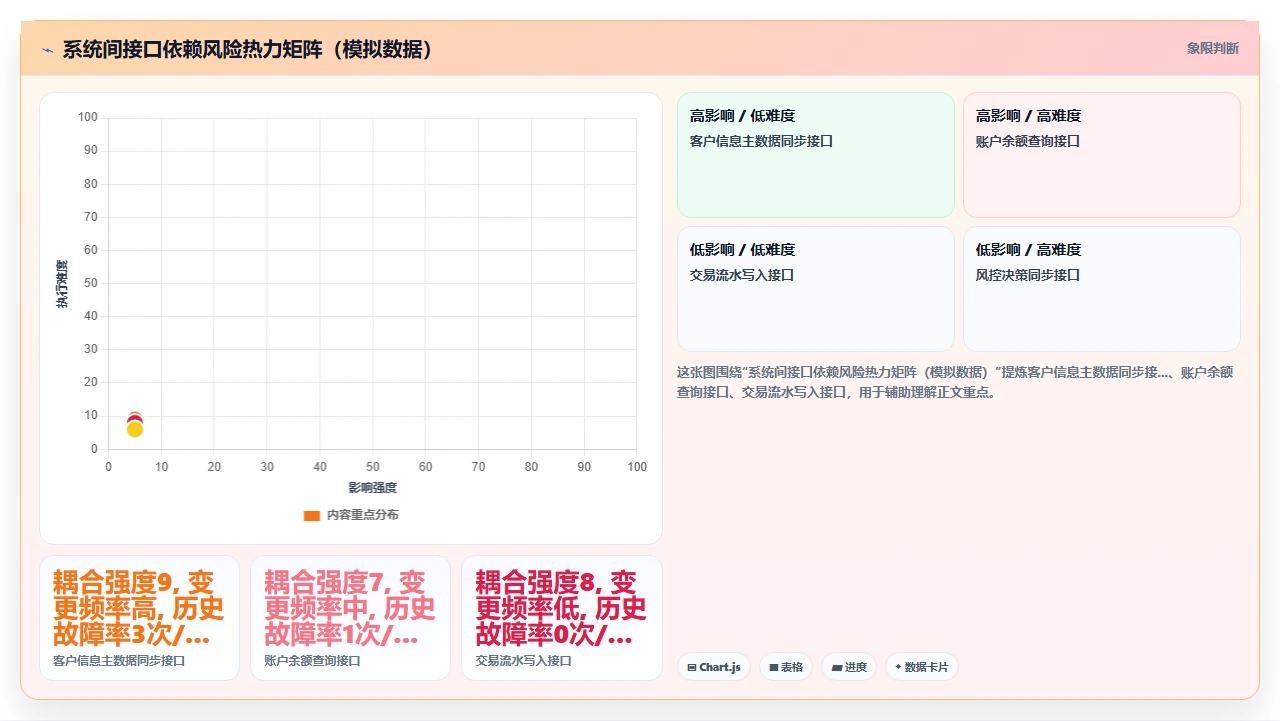1280x721 pixels.
Task: Click the 低影响 / 高难度 quadrant heading
Action: tap(1028, 250)
